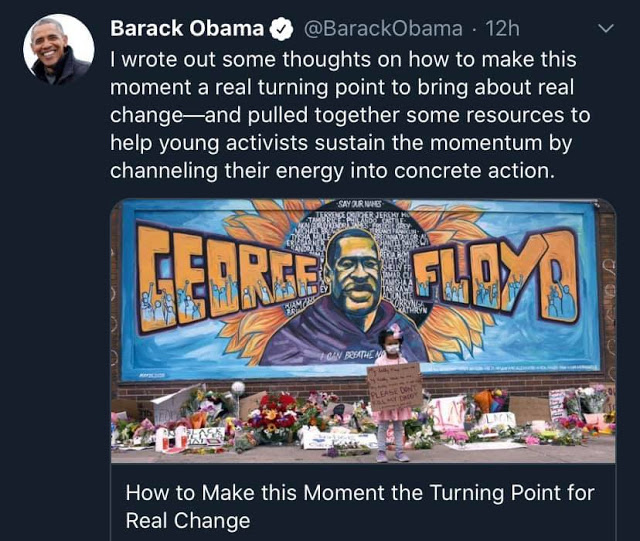The height and width of the screenshot is (541, 640).
Task: Click the 'Say Our Names' text atop the mural
Action: point(360,206)
